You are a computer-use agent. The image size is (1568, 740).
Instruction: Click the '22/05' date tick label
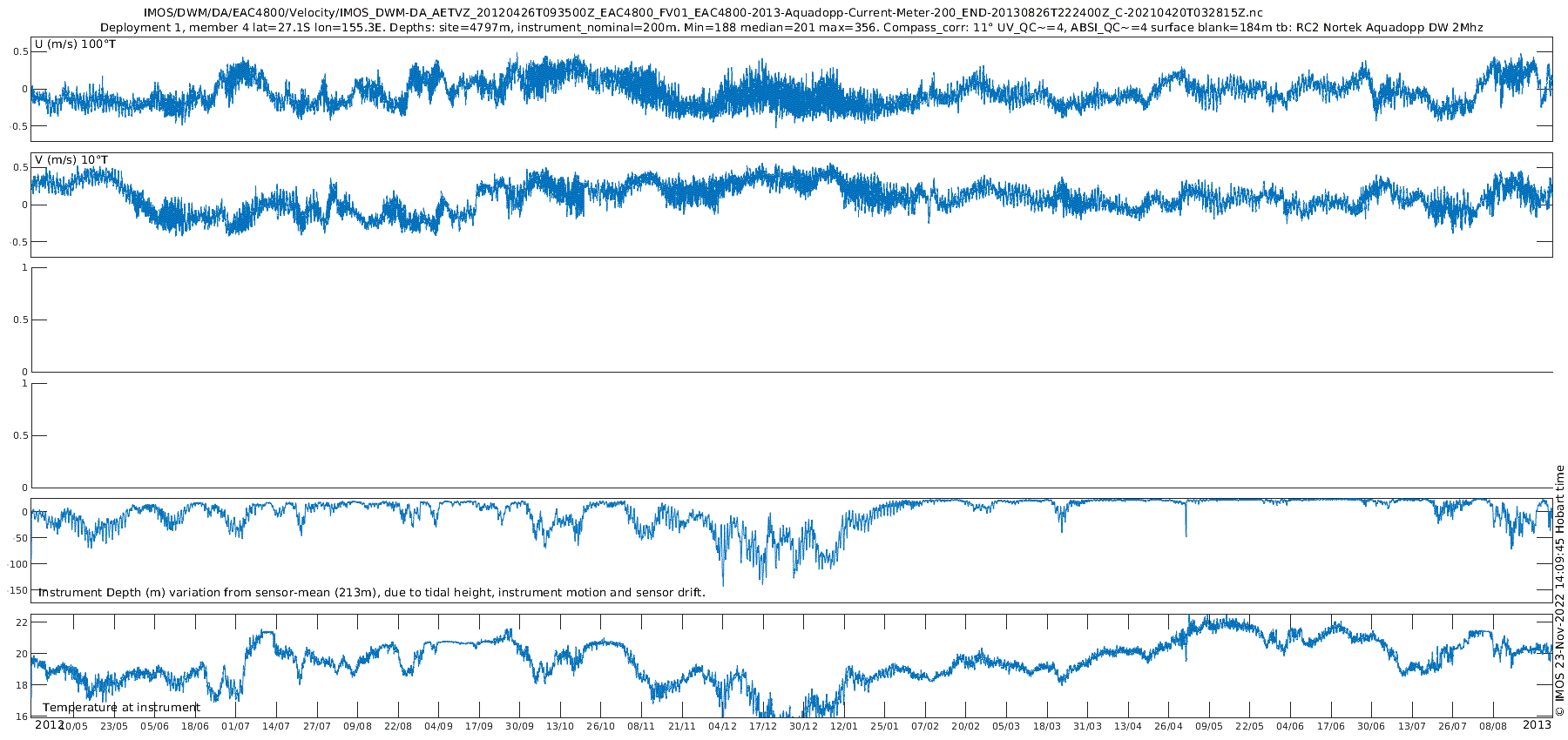[1250, 726]
